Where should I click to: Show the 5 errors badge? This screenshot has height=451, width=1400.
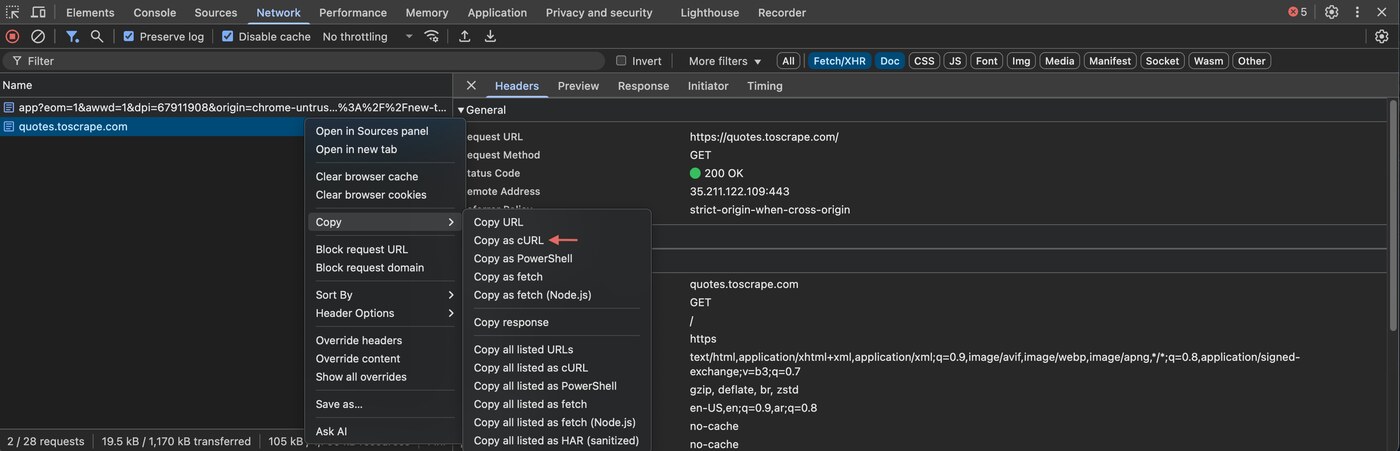[1297, 12]
